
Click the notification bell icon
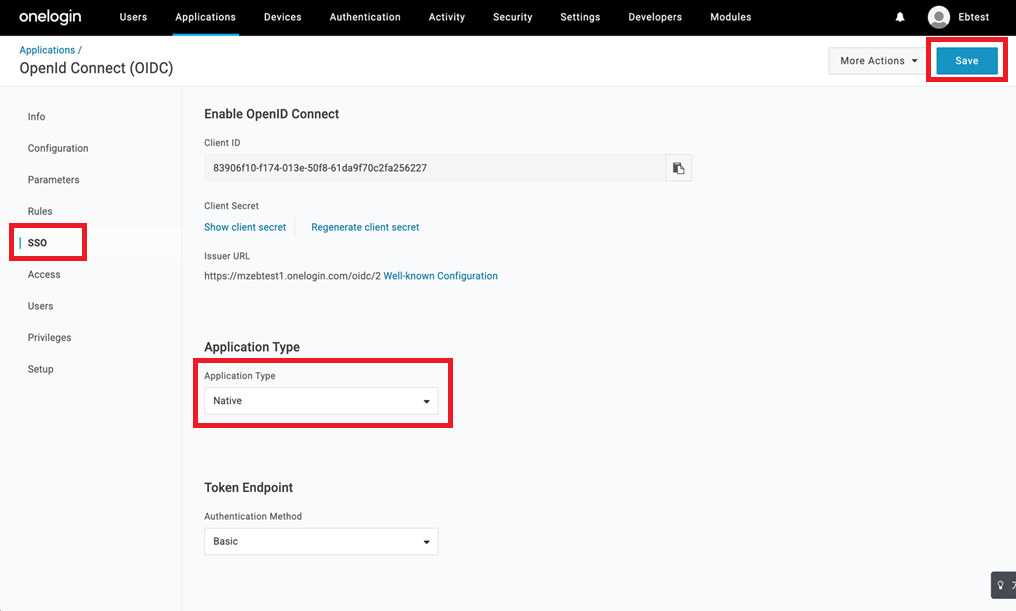pos(900,17)
